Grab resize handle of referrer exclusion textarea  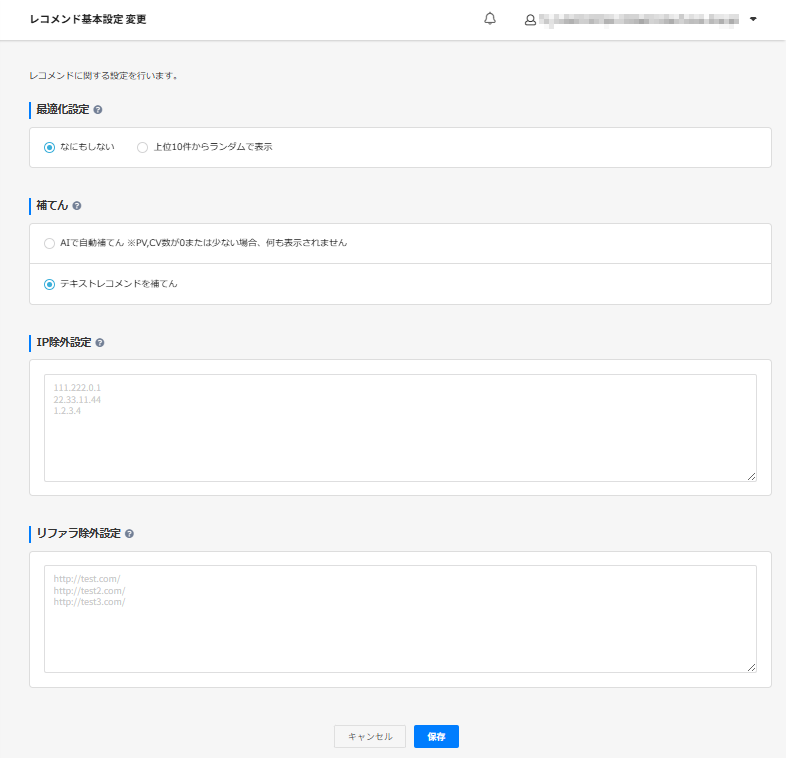tap(751, 667)
